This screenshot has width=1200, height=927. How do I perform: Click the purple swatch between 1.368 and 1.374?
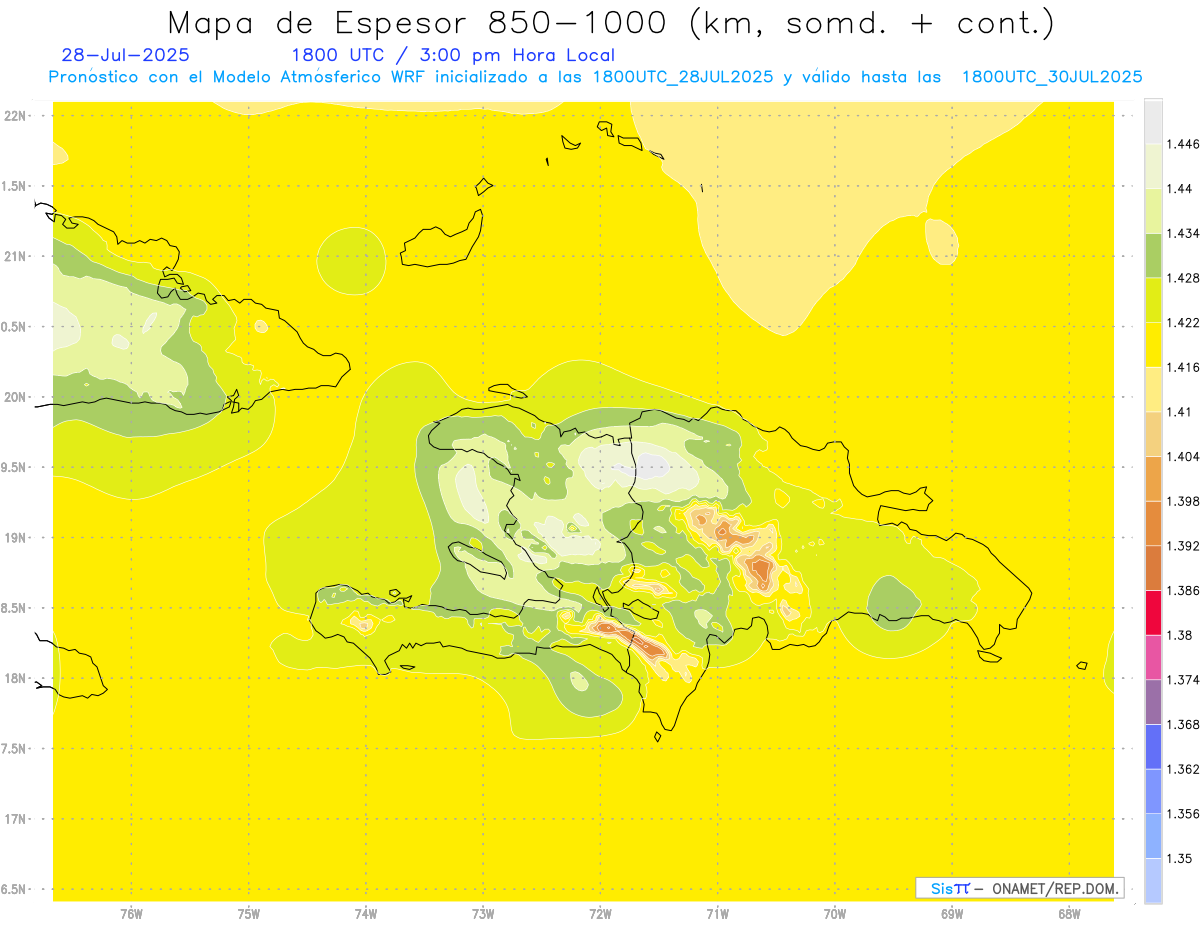(1153, 702)
